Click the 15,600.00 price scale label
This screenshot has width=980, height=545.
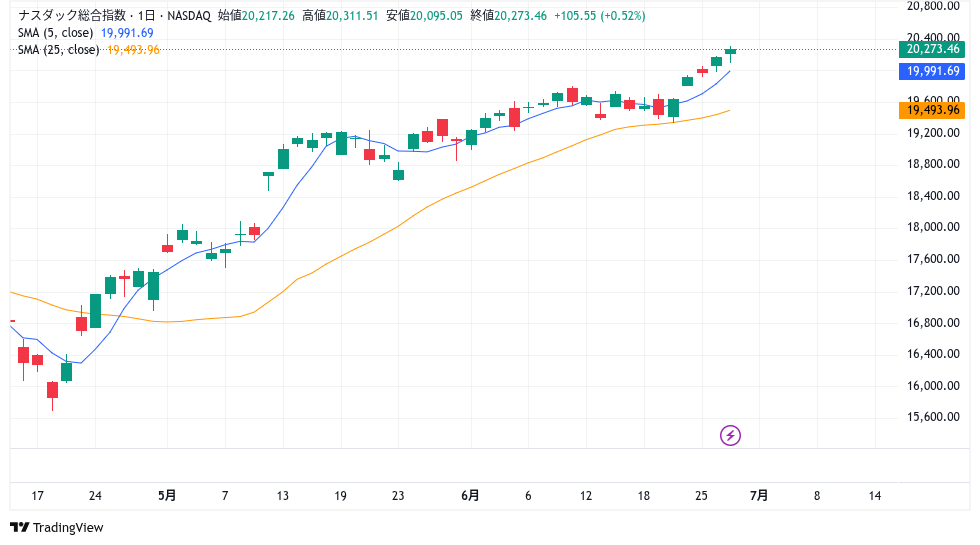click(933, 417)
